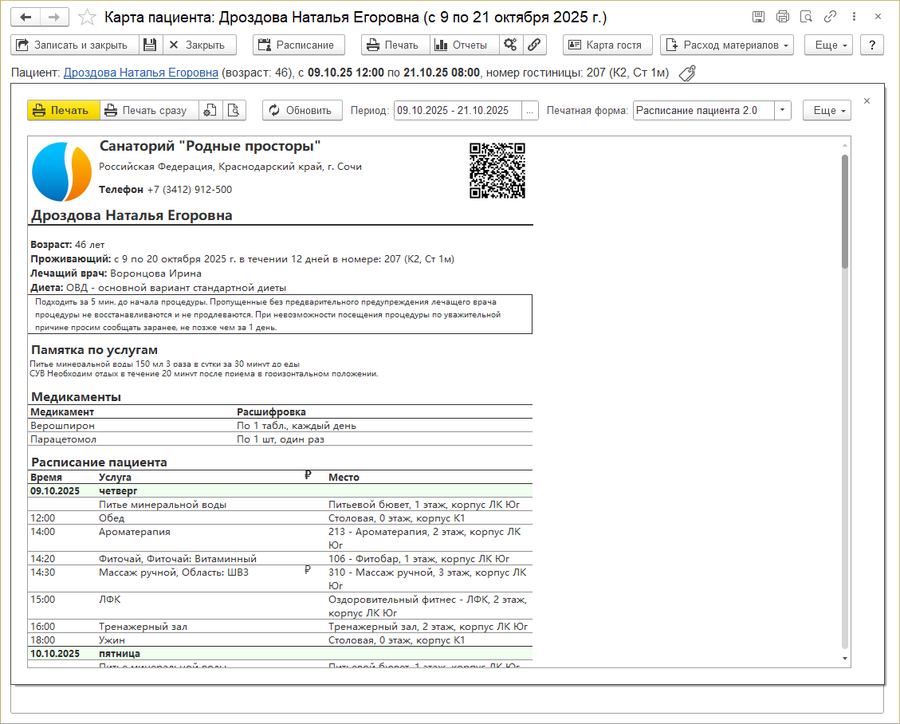
Task: Click the tag icon after the room number
Action: pyautogui.click(x=687, y=73)
